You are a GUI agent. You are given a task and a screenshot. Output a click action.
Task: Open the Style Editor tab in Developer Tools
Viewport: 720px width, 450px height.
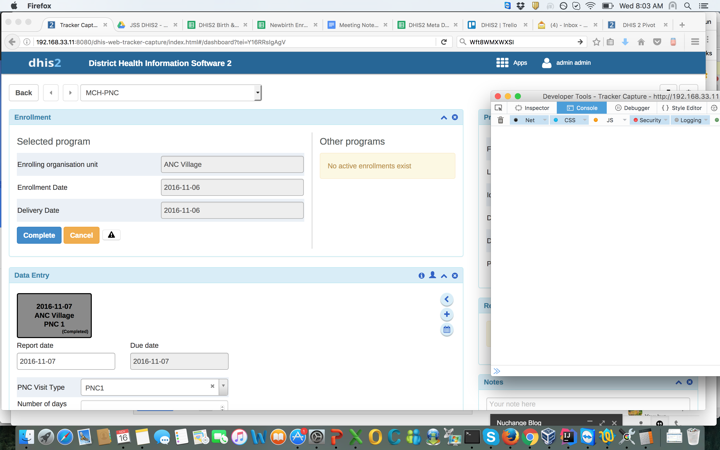[682, 108]
